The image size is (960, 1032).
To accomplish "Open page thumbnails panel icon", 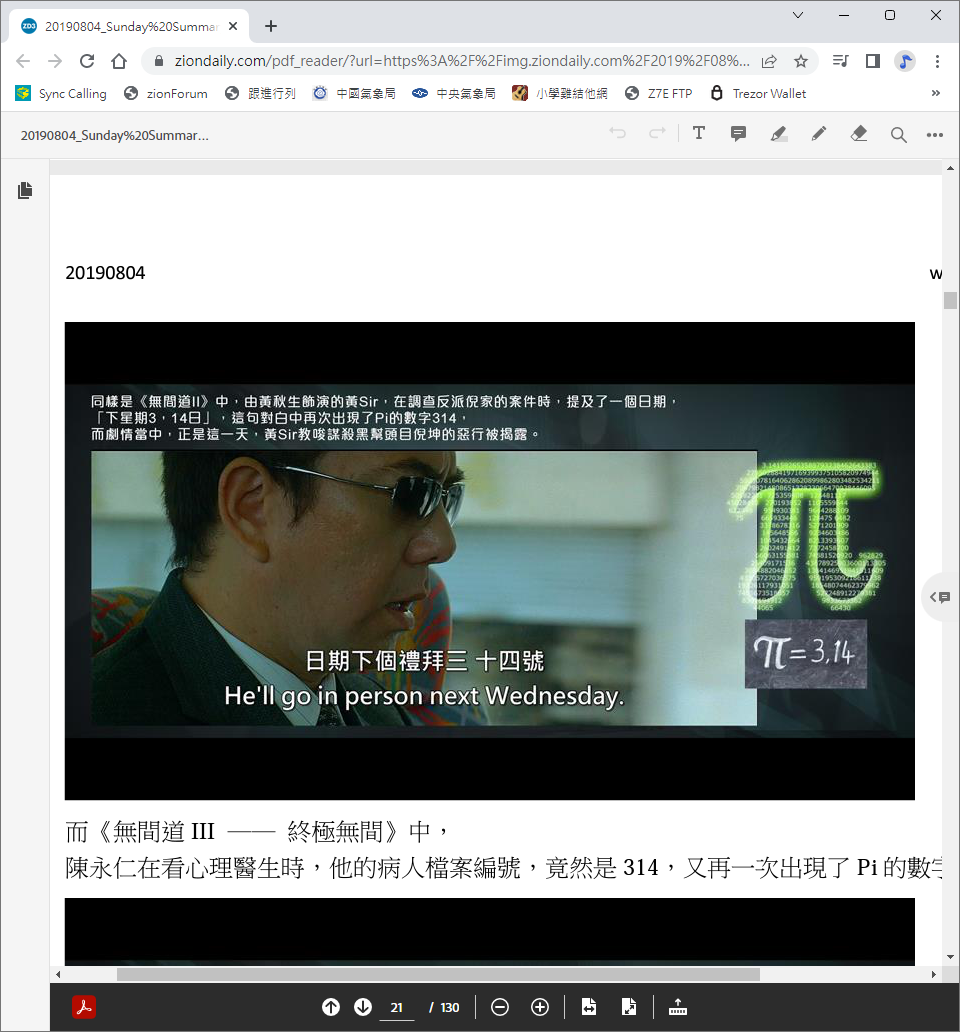I will click(x=25, y=190).
